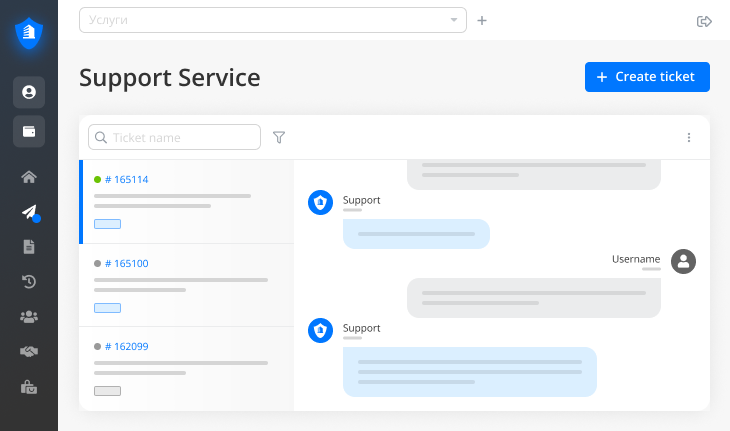Select ticket # 165114
The image size is (730, 431).
[x=126, y=180]
